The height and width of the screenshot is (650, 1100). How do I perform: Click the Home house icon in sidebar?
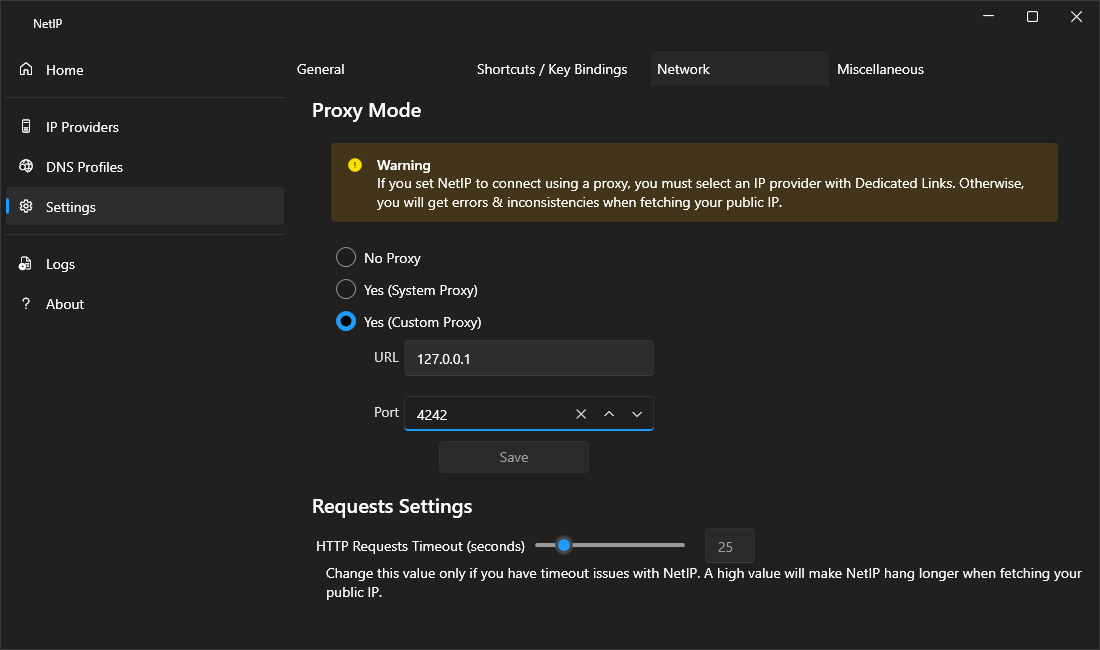point(26,69)
